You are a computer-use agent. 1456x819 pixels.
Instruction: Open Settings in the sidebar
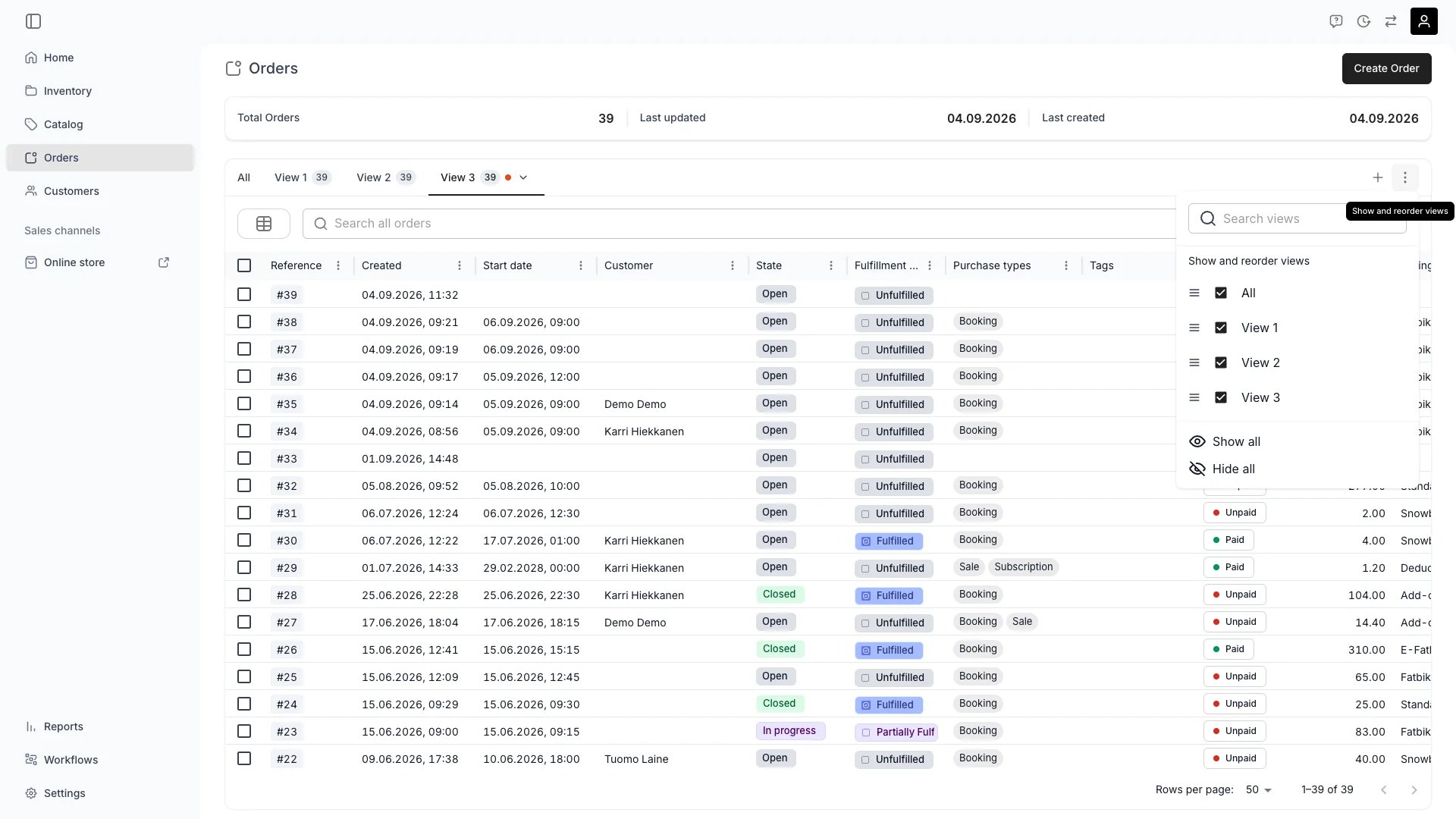[100, 793]
